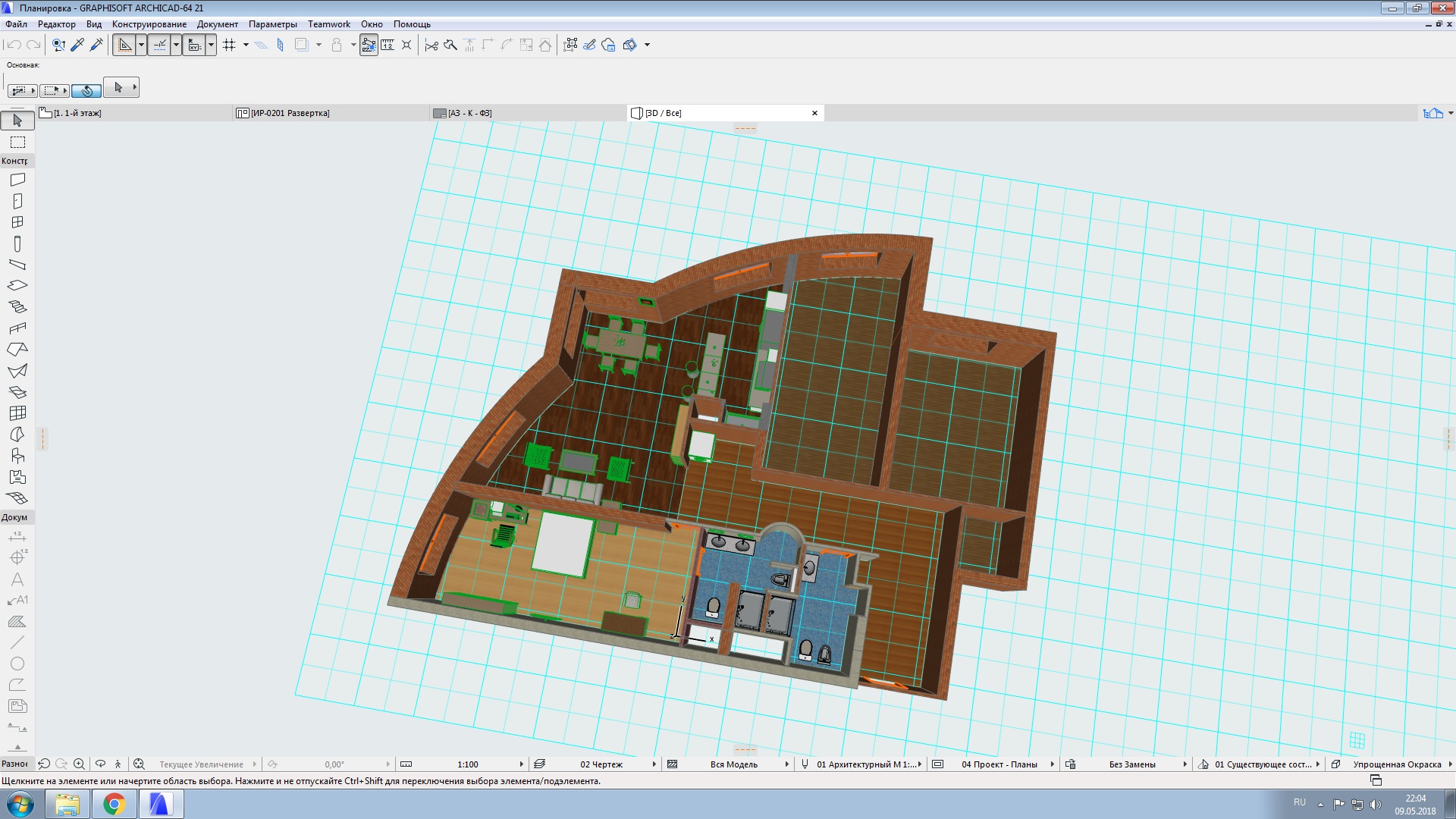Click the Dimension tool in Докум panel
Screen dimensions: 1456x819
pyautogui.click(x=17, y=535)
